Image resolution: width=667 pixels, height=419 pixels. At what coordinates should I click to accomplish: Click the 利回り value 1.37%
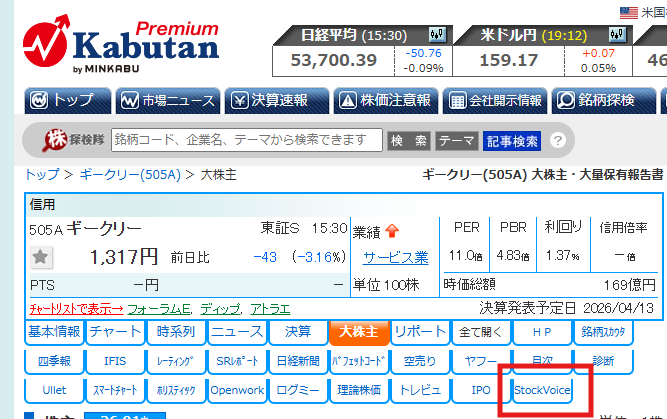tap(562, 256)
